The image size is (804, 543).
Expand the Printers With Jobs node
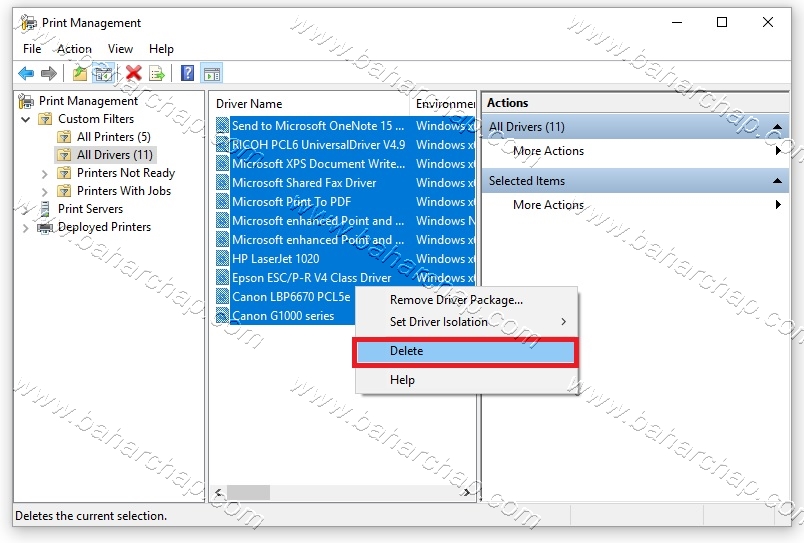click(45, 192)
